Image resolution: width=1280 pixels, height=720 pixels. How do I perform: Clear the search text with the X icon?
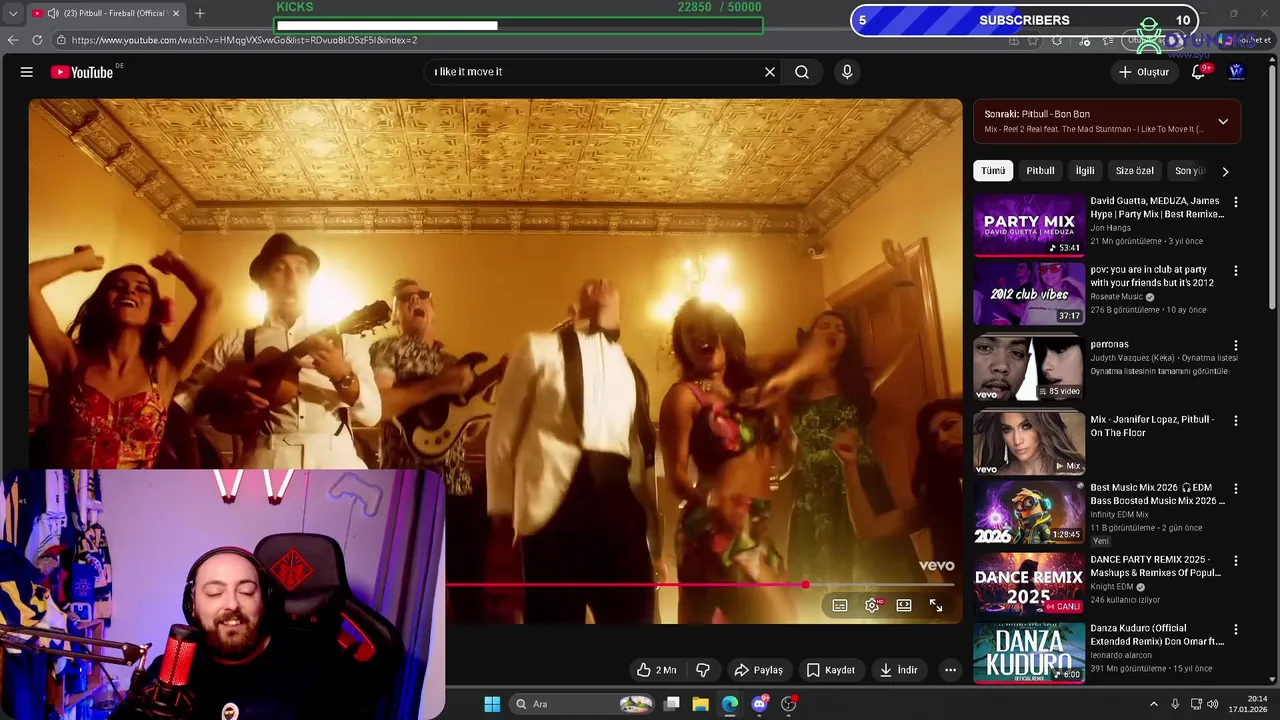(770, 72)
